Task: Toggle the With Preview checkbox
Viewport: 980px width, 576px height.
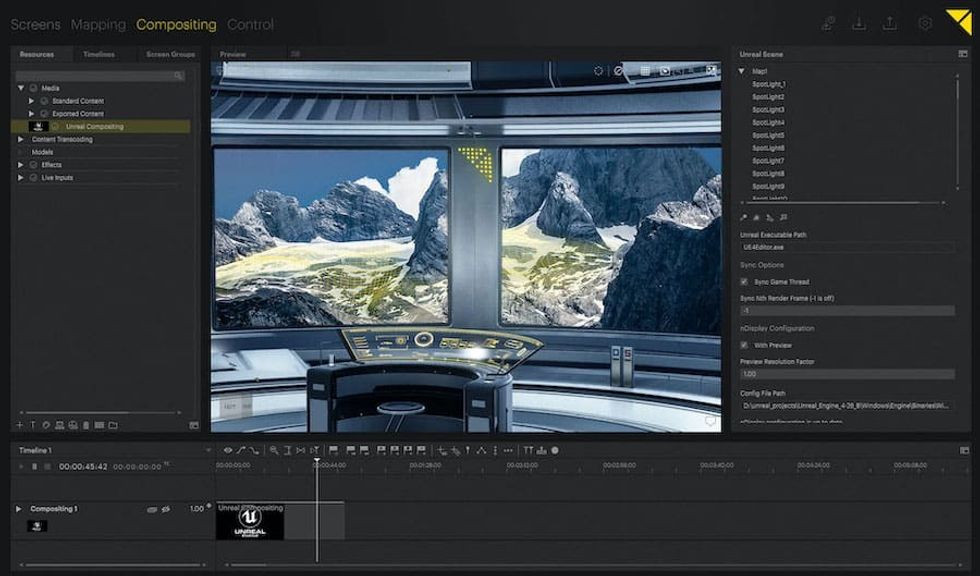Action: (x=744, y=345)
